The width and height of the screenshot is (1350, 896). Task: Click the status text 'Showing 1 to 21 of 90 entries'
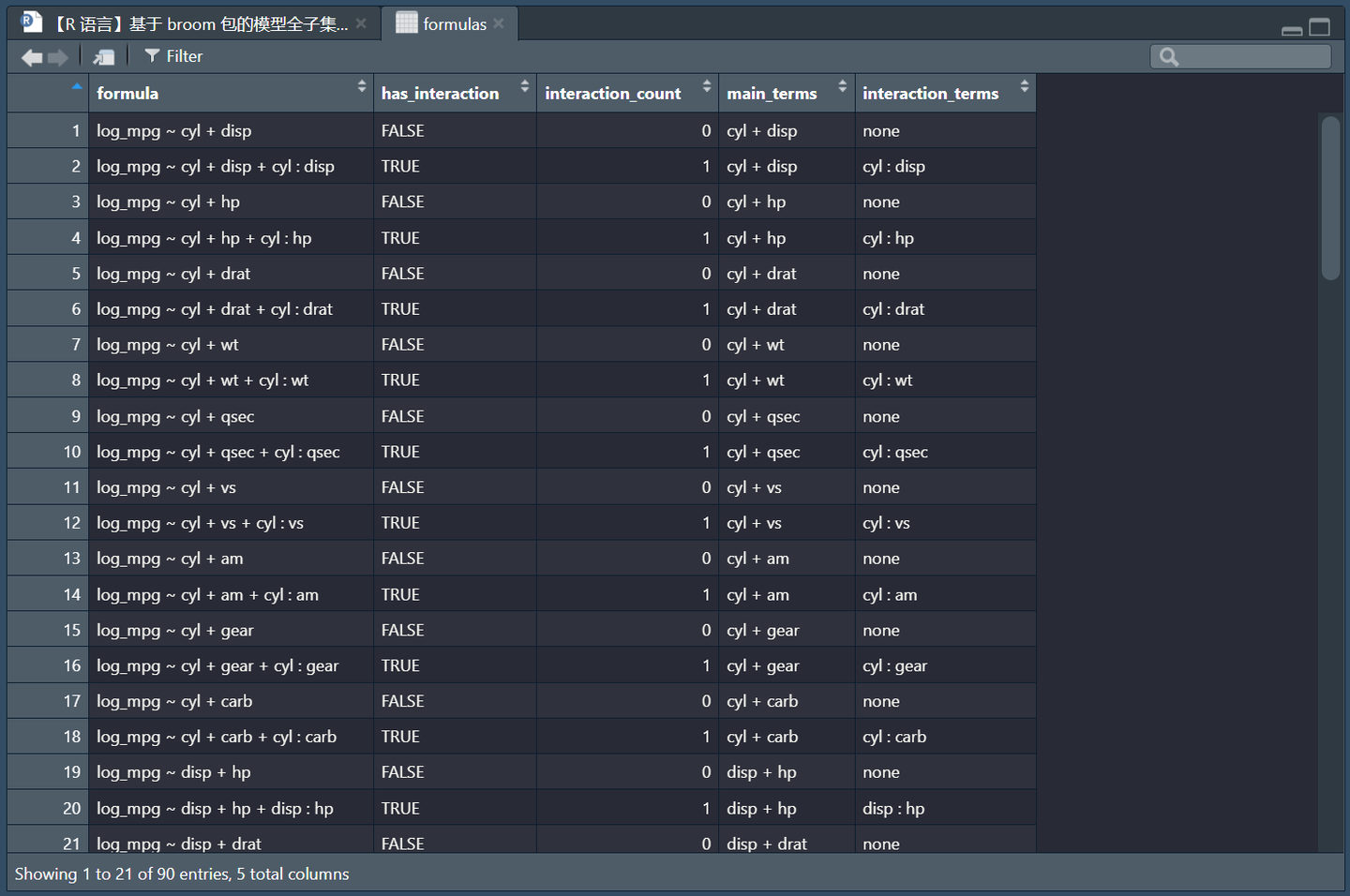(x=122, y=874)
